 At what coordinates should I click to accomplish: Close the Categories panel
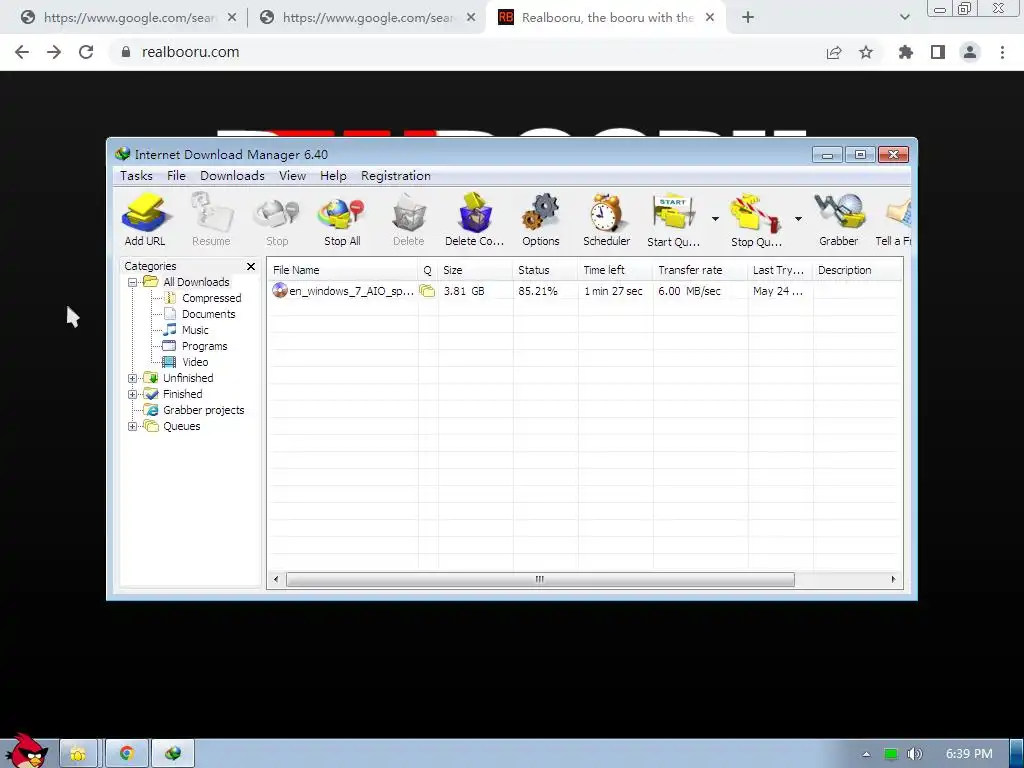point(251,266)
